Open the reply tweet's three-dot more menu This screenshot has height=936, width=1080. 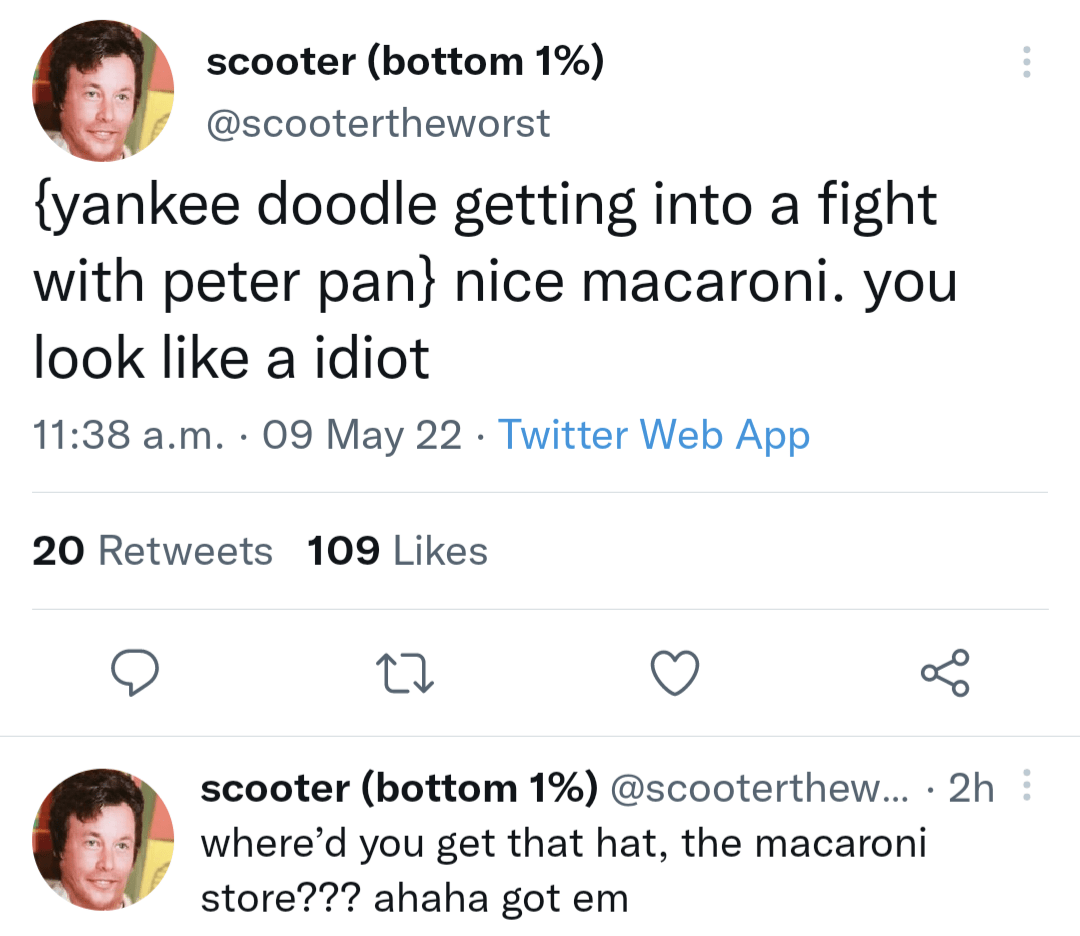click(1024, 787)
